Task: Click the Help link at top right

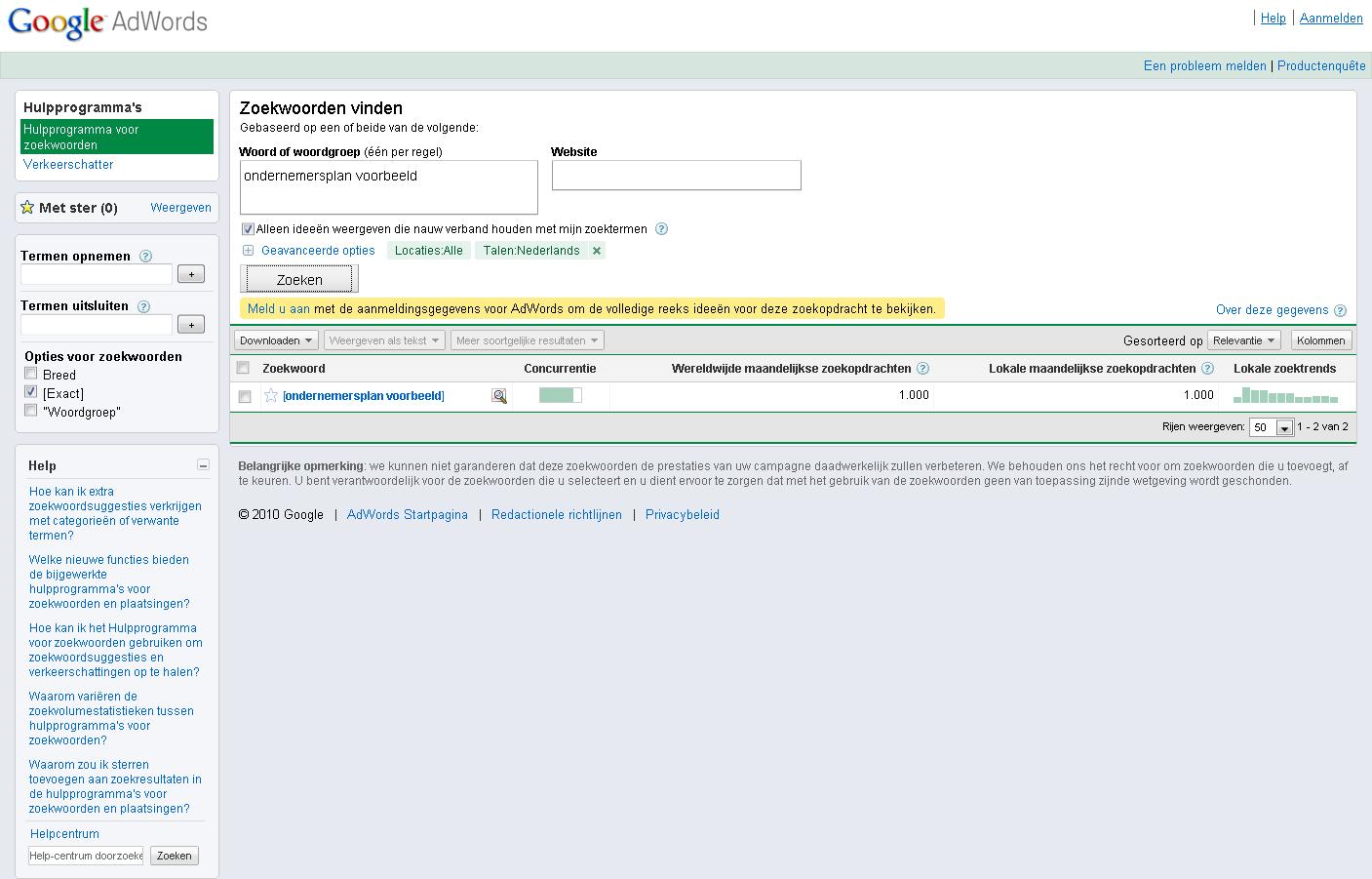Action: coord(1273,19)
